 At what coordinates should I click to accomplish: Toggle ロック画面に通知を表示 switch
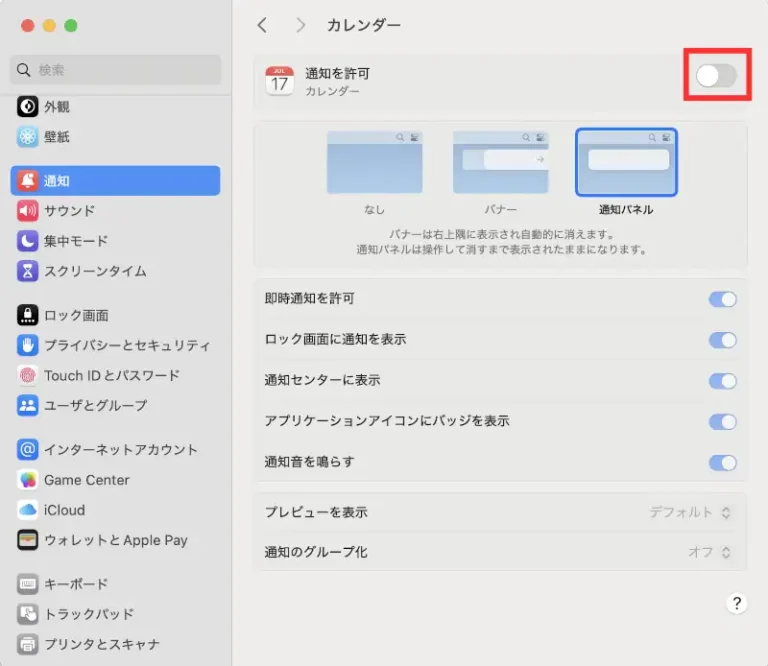pos(722,340)
